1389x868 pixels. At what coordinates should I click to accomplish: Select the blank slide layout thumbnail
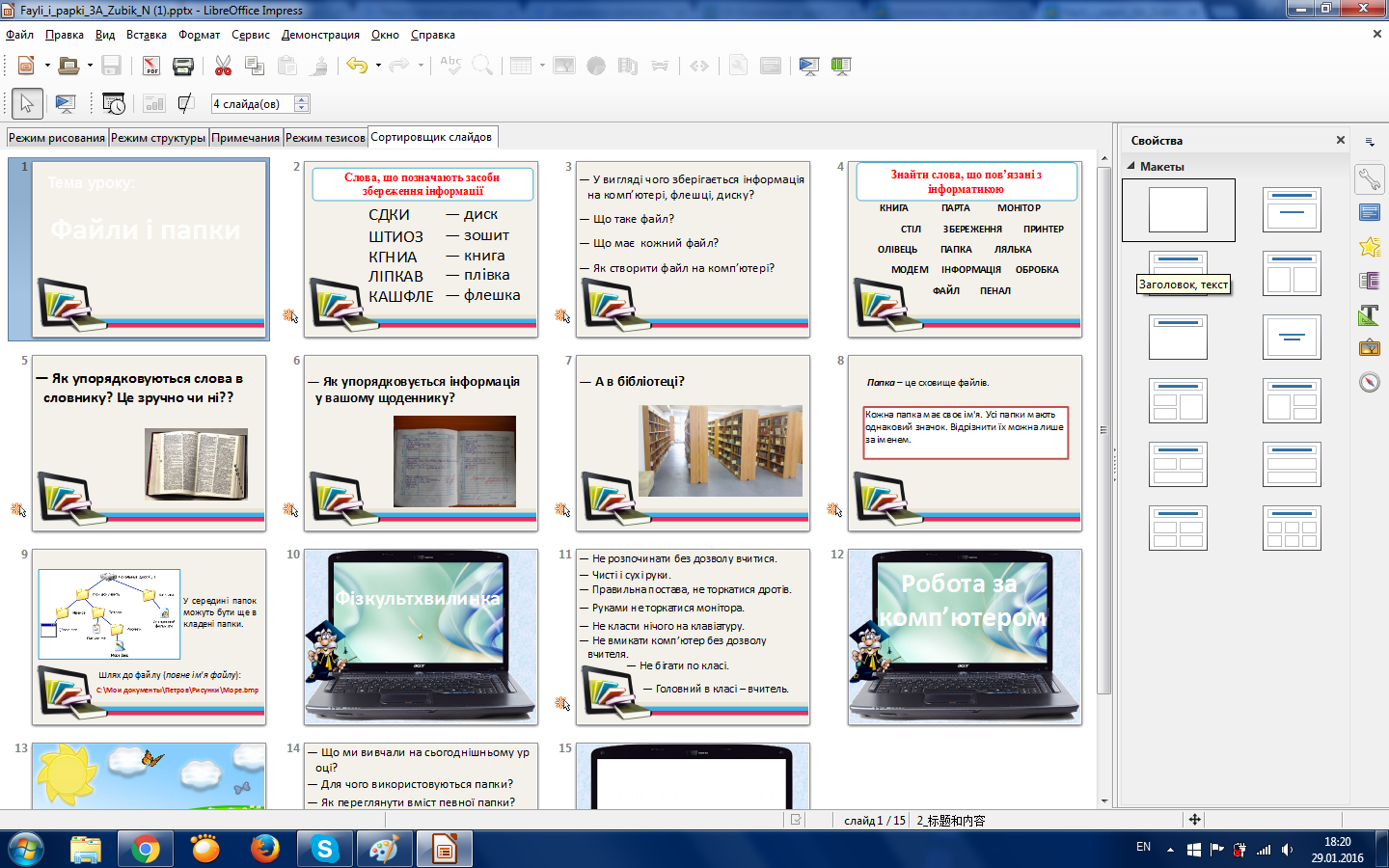coord(1178,209)
